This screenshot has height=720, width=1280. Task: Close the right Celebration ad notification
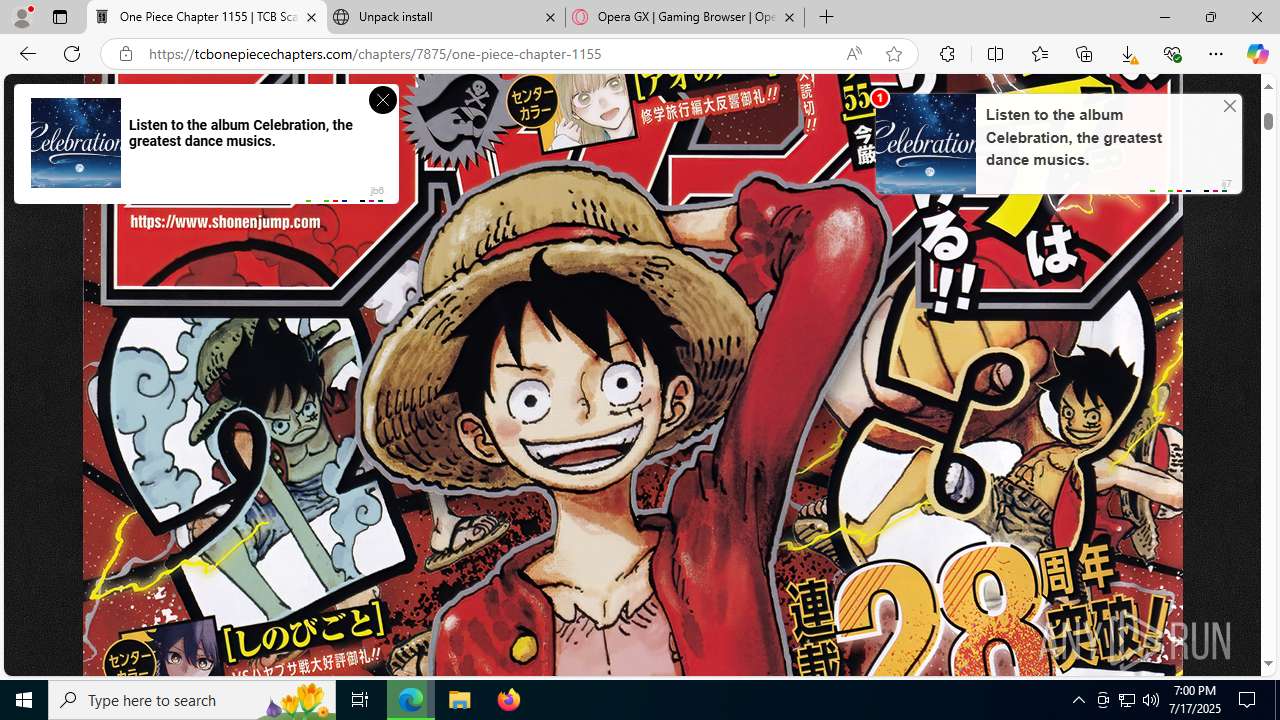point(1230,106)
